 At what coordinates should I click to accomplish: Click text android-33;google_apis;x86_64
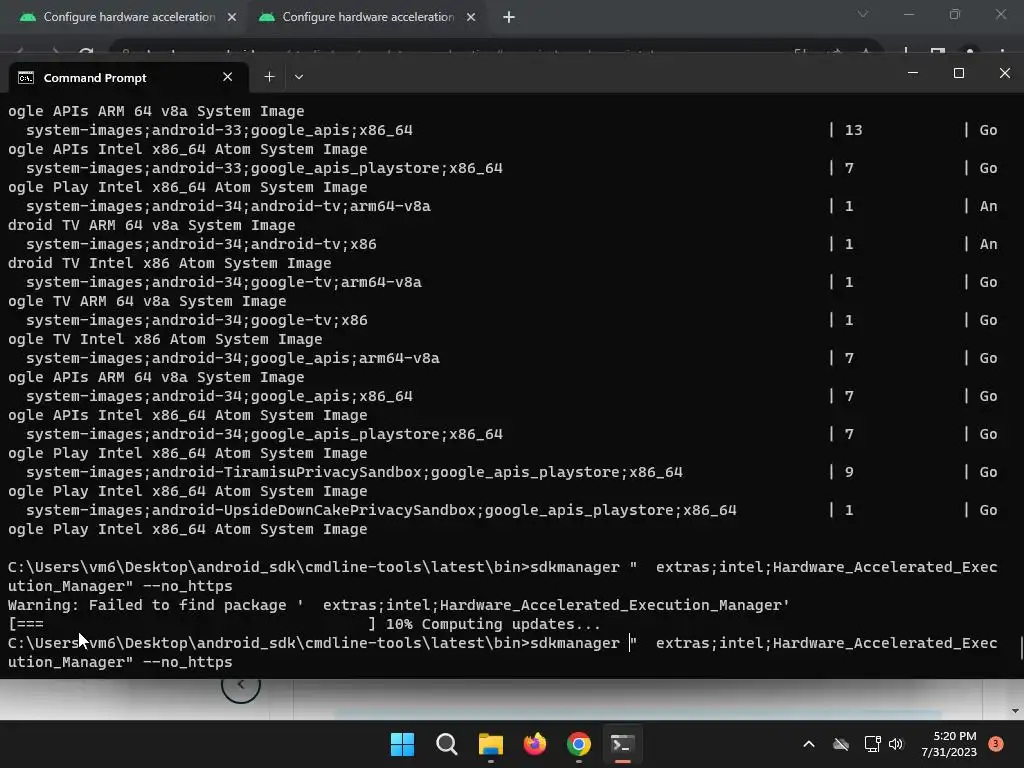point(282,131)
